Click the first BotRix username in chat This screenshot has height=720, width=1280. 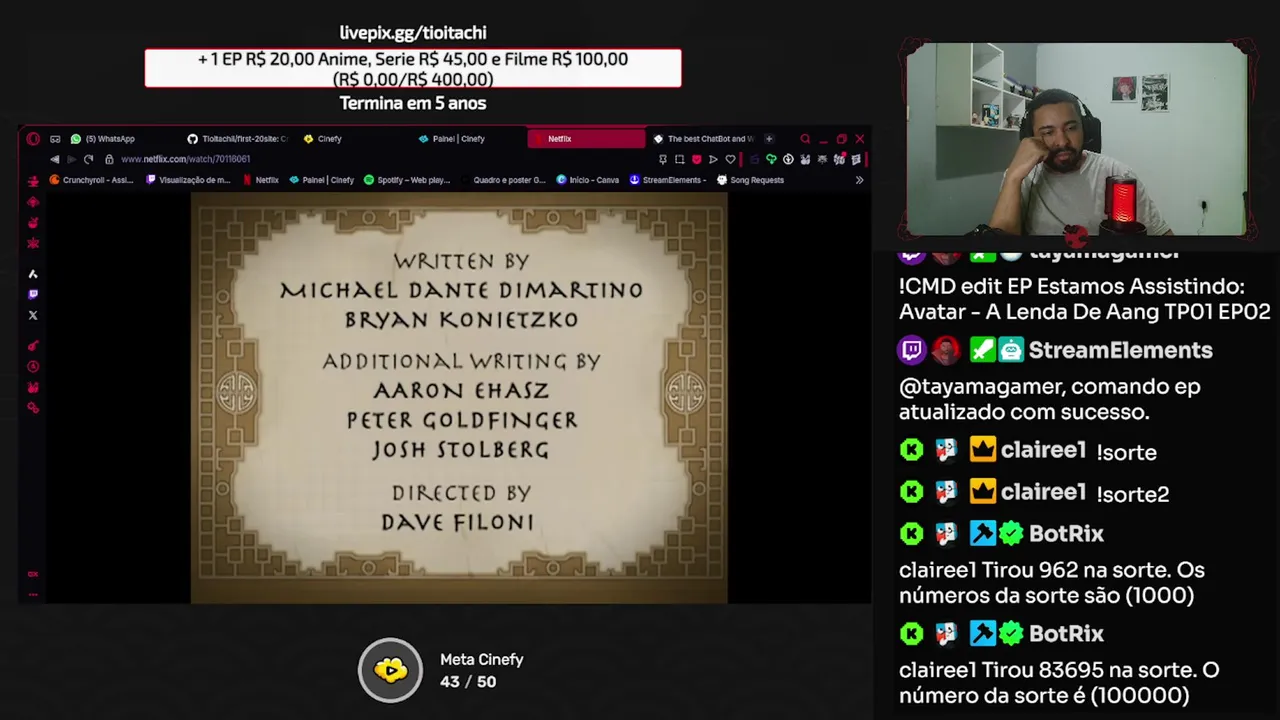(x=1066, y=534)
